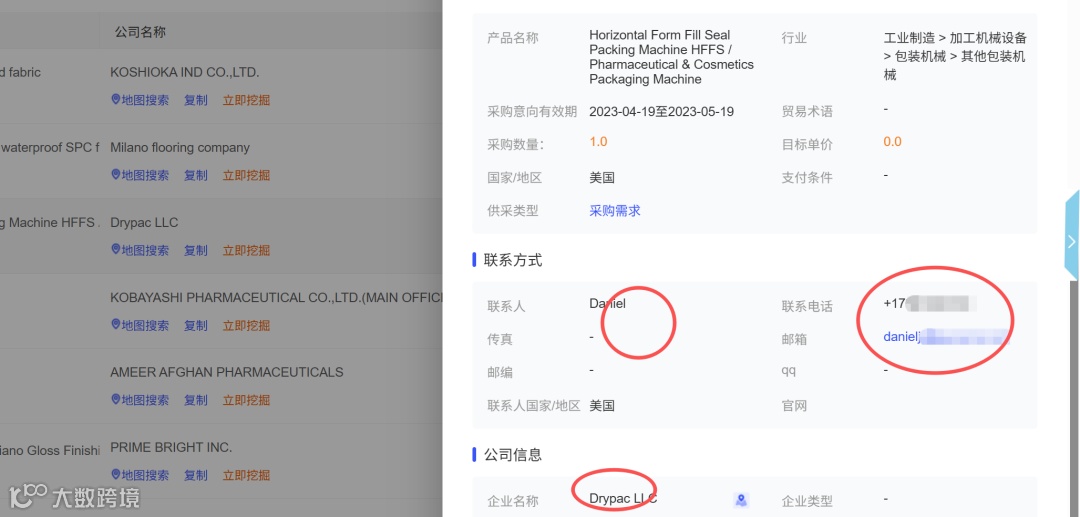Click 立即挖掘 under Drypac LLC in list
This screenshot has height=517, width=1080.
(246, 250)
